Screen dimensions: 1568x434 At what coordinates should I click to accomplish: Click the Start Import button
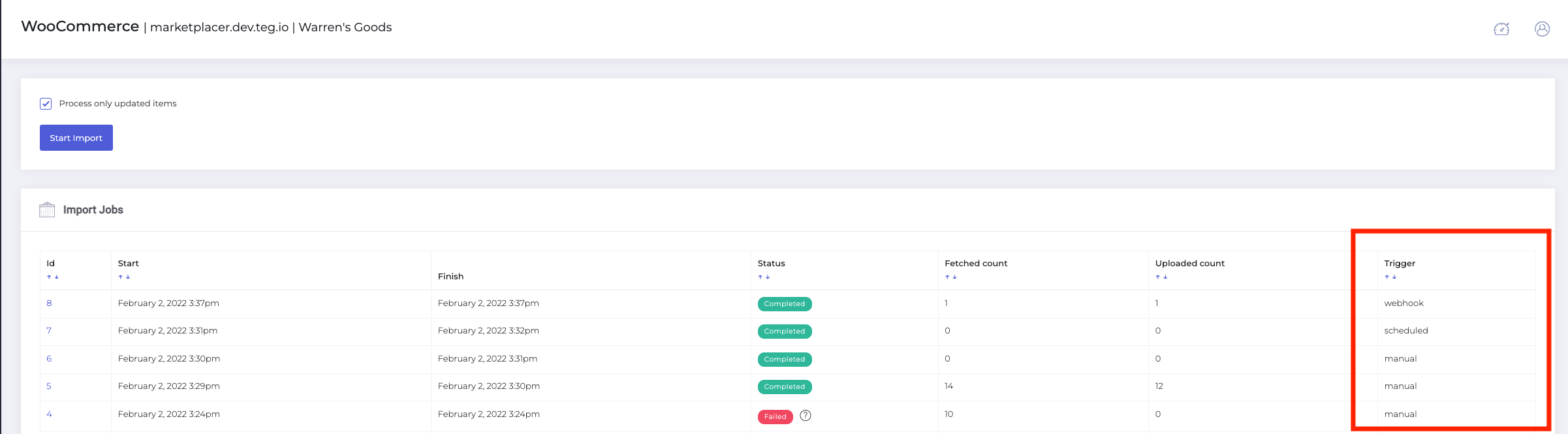(76, 138)
